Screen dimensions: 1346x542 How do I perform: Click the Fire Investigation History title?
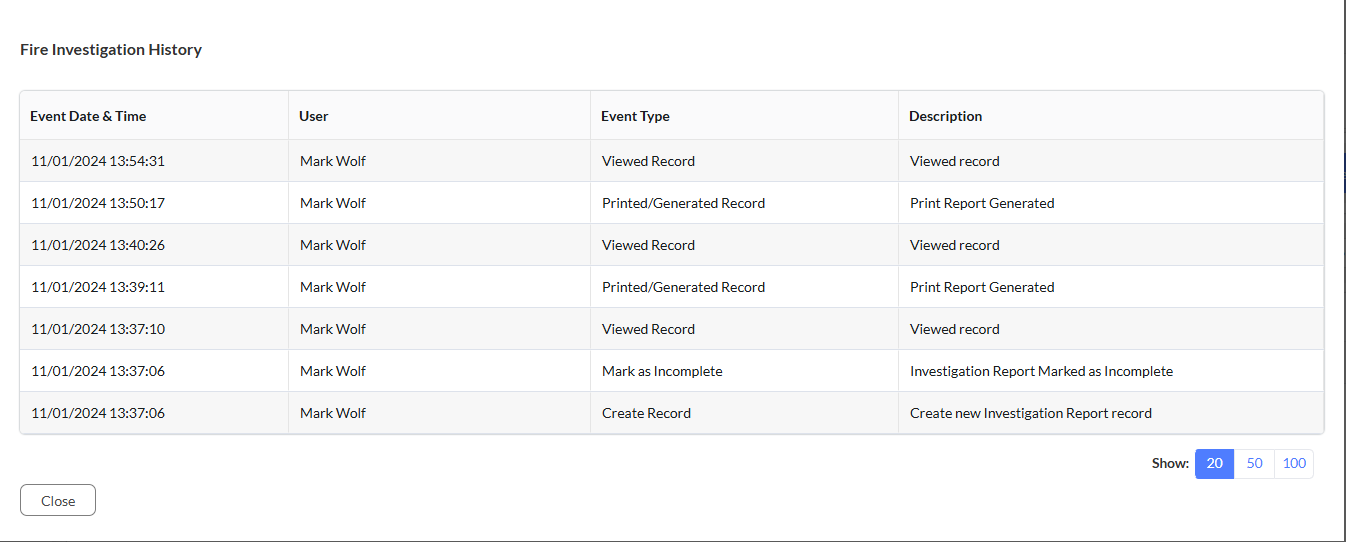111,49
